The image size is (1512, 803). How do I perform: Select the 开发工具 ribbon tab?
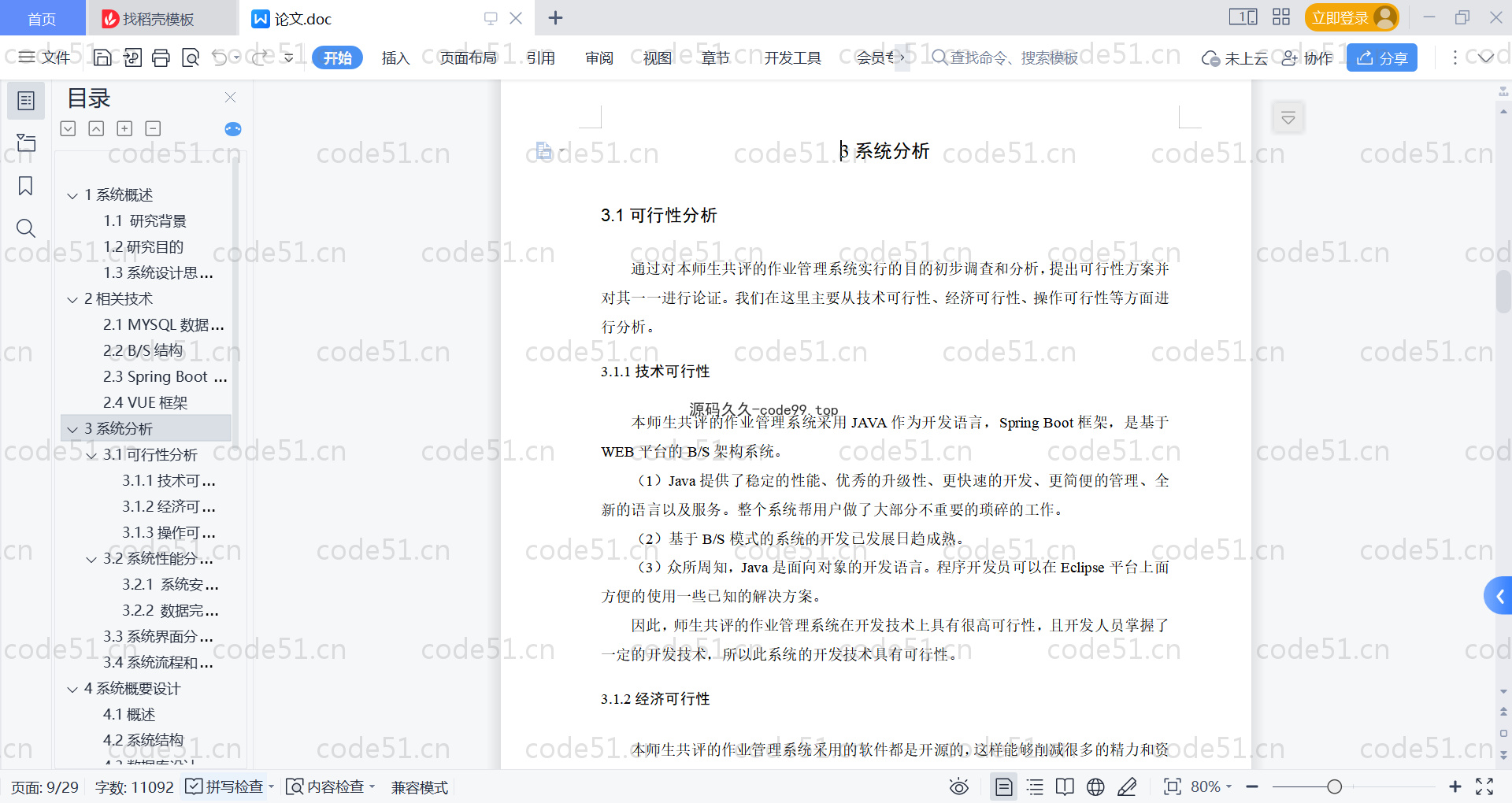tap(792, 57)
